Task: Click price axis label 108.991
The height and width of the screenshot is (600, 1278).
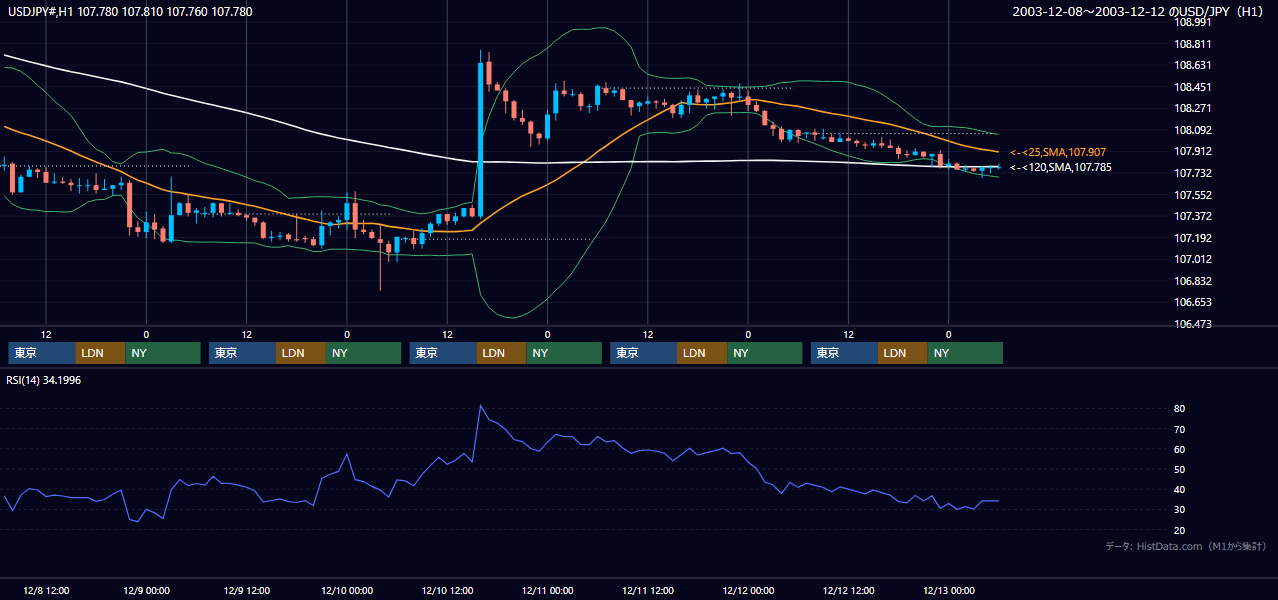Action: [1193, 22]
